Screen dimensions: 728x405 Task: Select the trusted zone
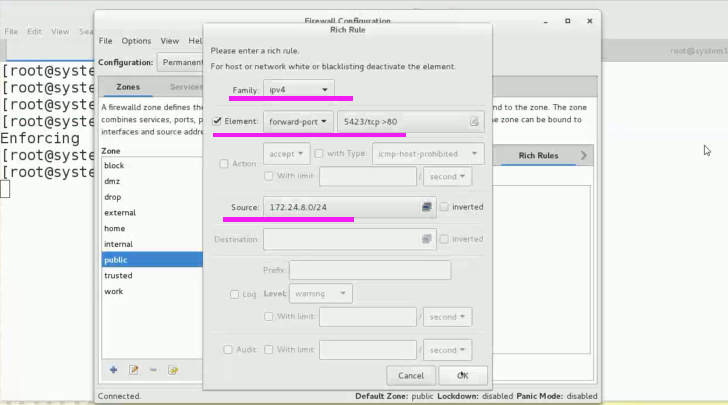coord(152,275)
